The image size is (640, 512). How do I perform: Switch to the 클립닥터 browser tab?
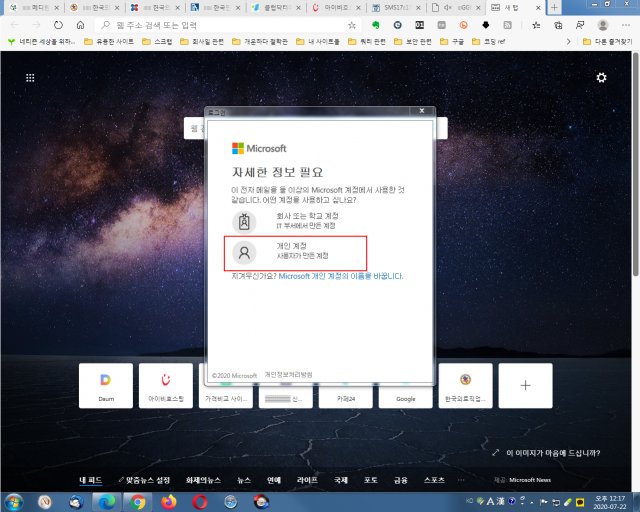pos(277,8)
